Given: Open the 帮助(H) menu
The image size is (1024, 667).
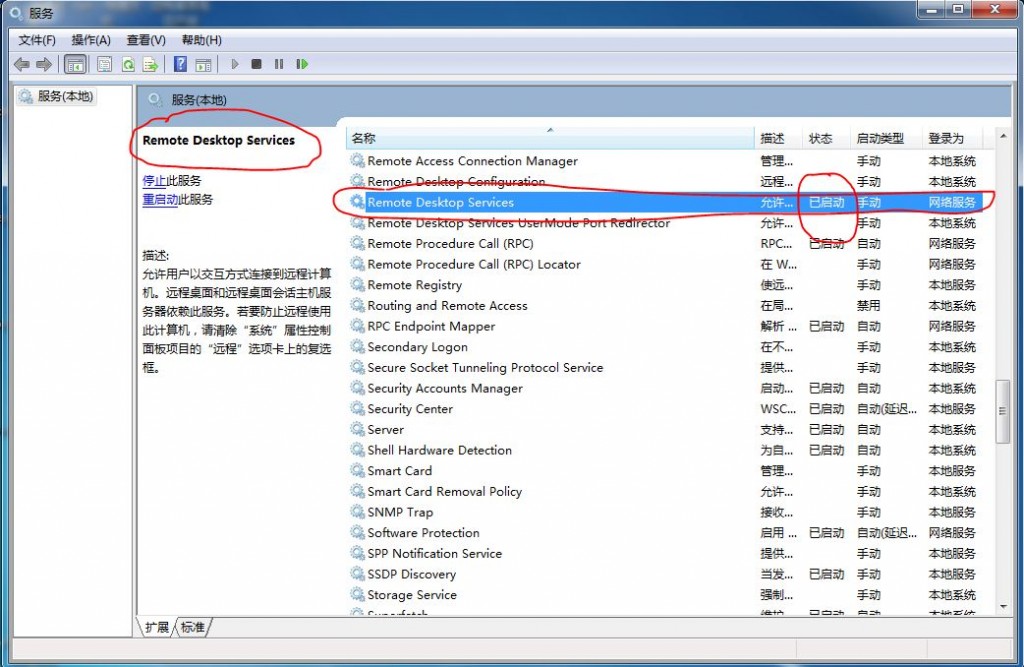Looking at the screenshot, I should [x=201, y=40].
